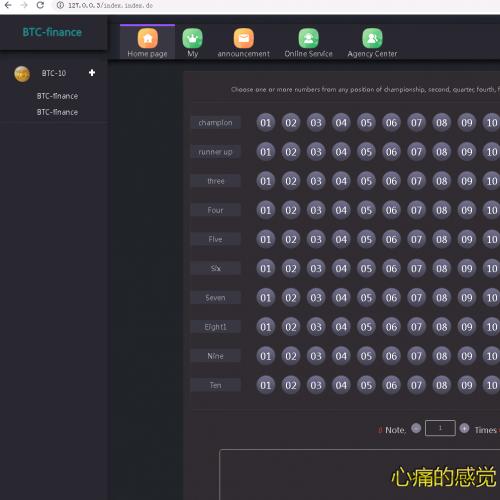Image resolution: width=500 pixels, height=500 pixels.
Task: Select number 01 in champion row
Action: pyautogui.click(x=266, y=123)
